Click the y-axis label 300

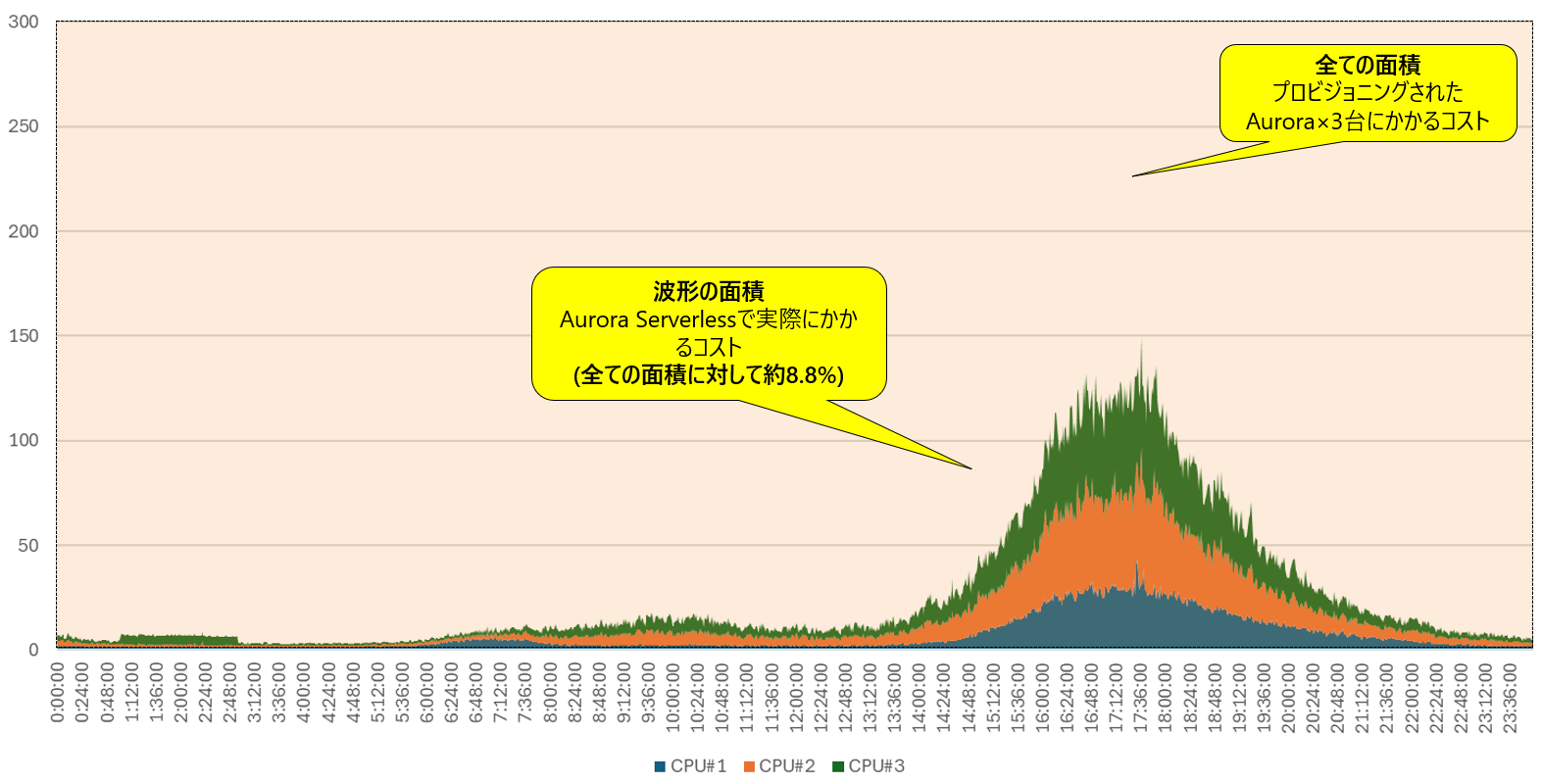[24, 22]
